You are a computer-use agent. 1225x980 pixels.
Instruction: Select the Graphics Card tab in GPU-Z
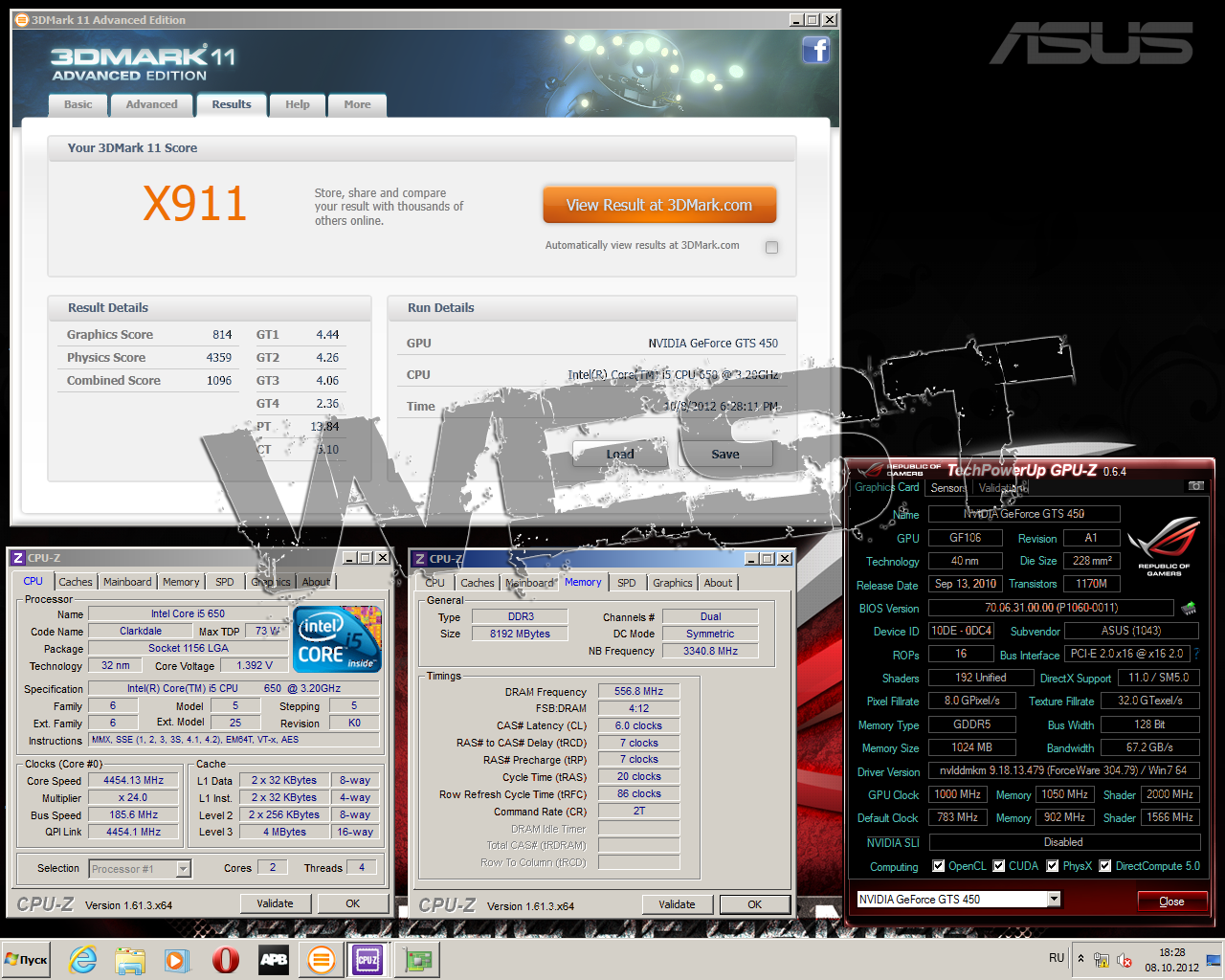[x=887, y=487]
